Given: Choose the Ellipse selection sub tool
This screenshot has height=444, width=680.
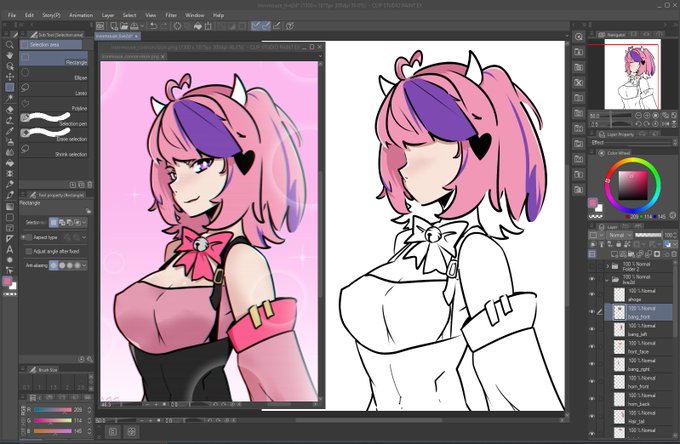Looking at the screenshot, I should coord(54,74).
